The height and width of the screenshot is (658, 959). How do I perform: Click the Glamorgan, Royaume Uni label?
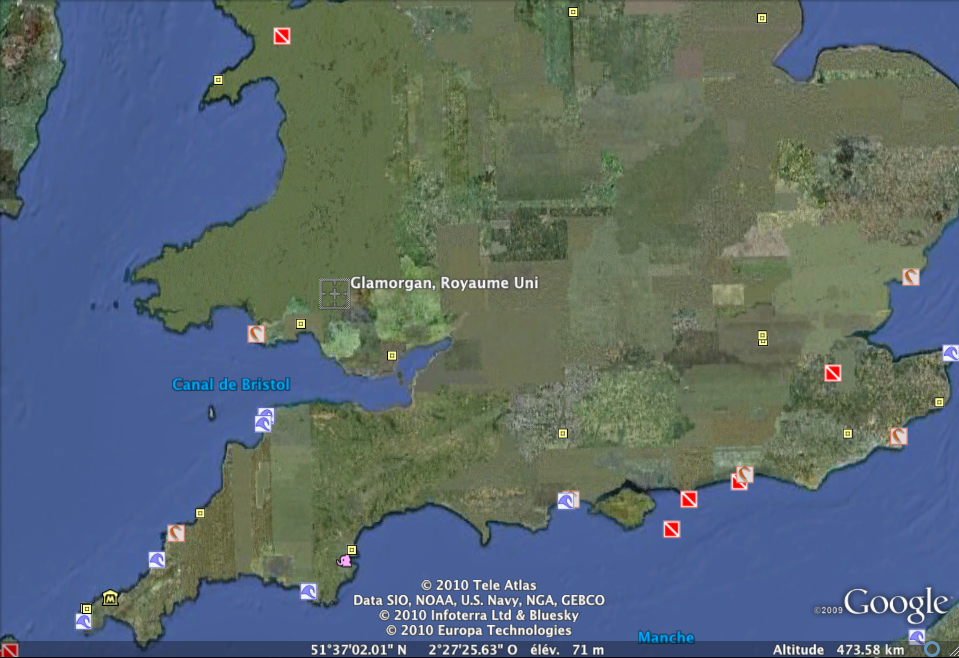pos(444,283)
